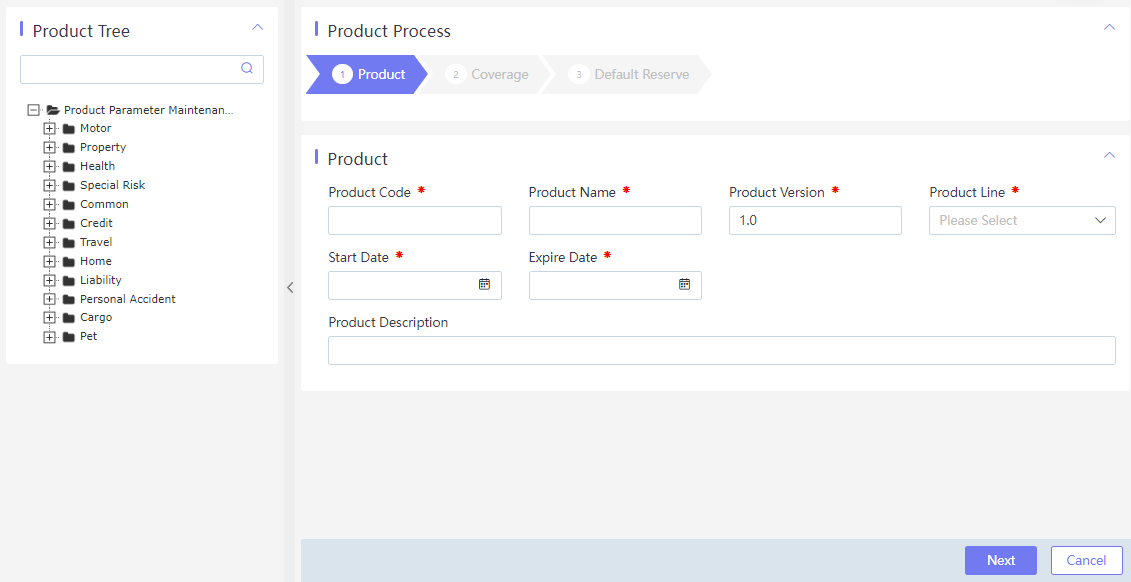This screenshot has width=1131, height=582.
Task: Click the Next button
Action: coord(1001,560)
